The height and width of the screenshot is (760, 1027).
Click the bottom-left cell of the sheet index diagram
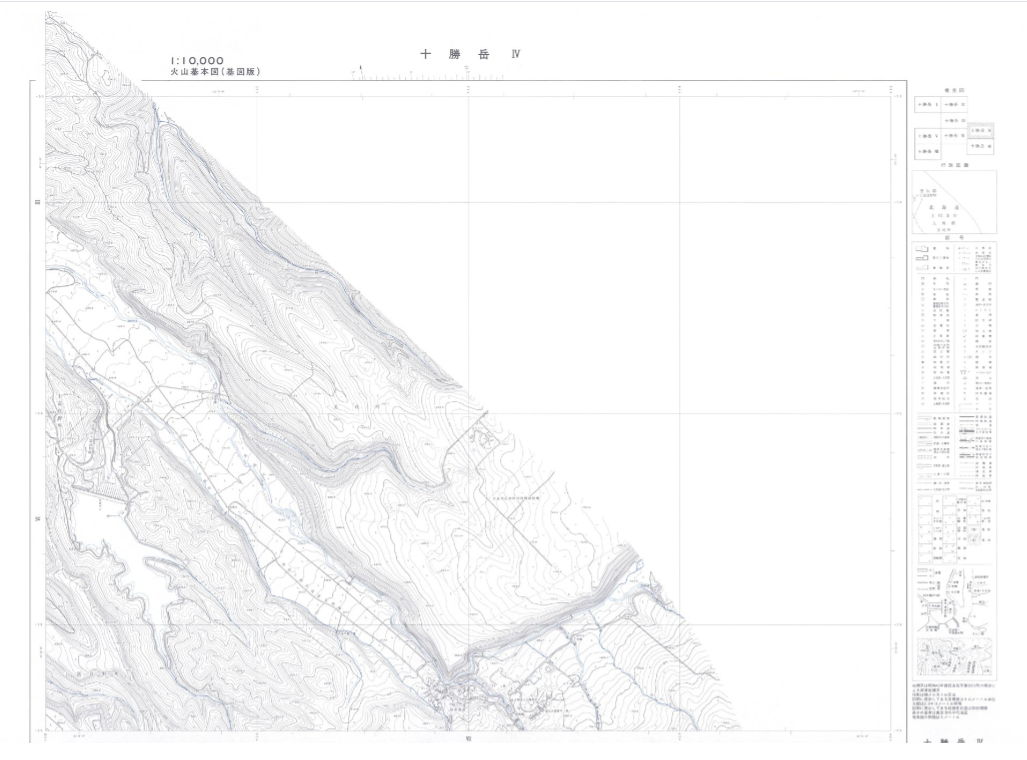pyautogui.click(x=927, y=151)
